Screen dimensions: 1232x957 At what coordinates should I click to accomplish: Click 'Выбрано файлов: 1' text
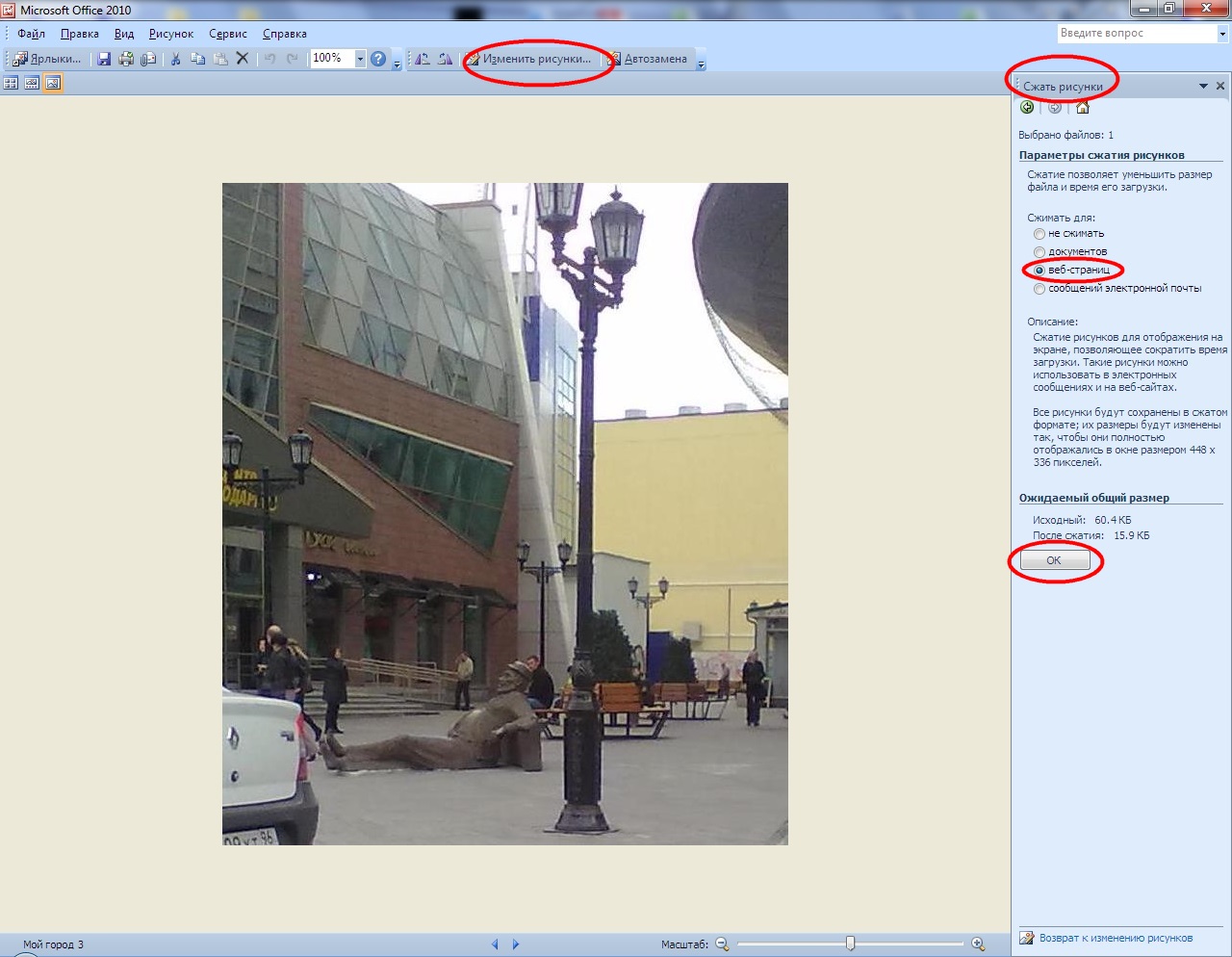pos(1065,135)
